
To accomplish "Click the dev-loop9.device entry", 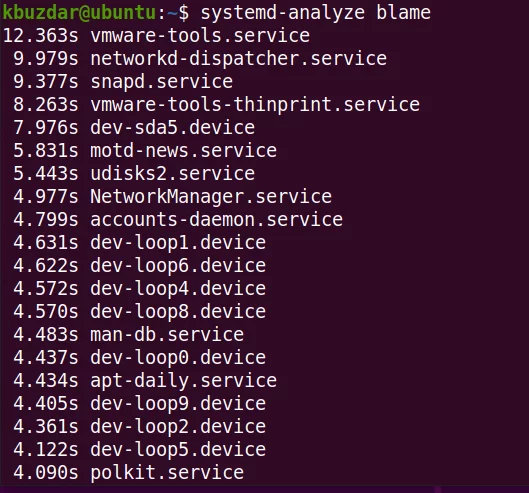I will click(178, 403).
